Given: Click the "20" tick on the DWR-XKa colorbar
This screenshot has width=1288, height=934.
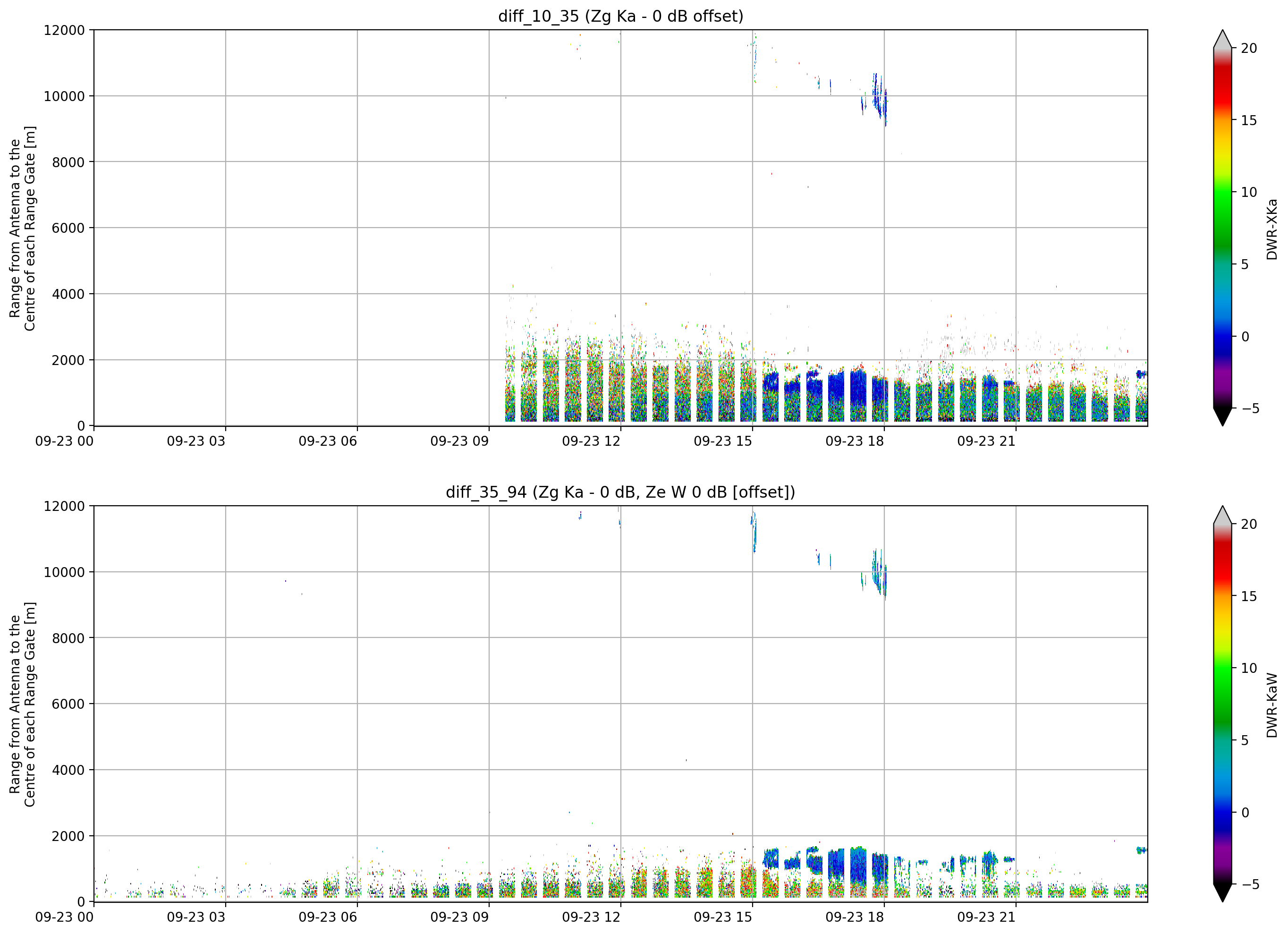Looking at the screenshot, I should pyautogui.click(x=1249, y=48).
